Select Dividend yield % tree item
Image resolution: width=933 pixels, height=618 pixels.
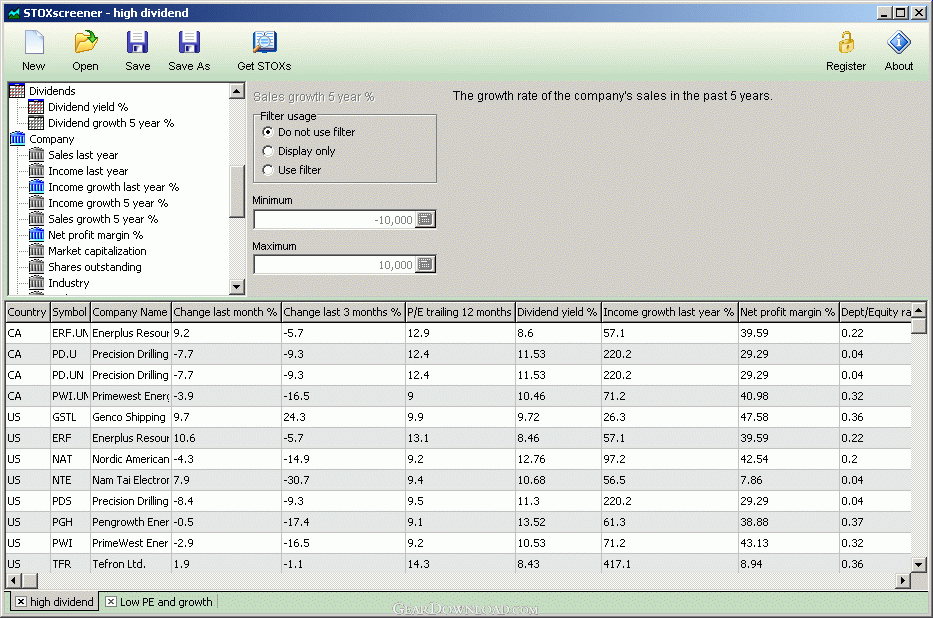(x=88, y=106)
